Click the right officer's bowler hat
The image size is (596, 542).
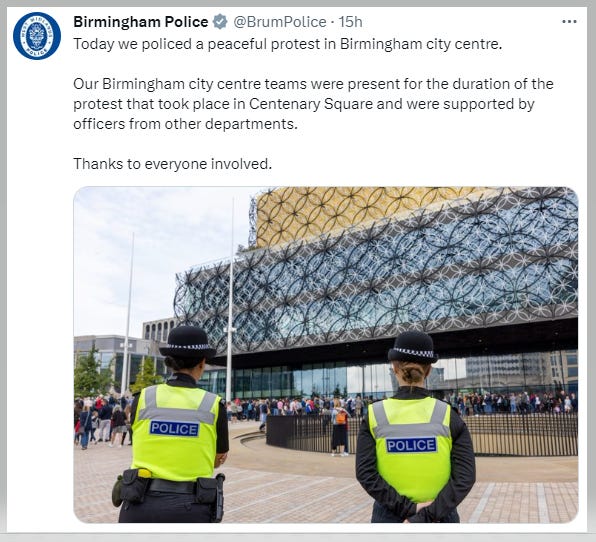413,347
